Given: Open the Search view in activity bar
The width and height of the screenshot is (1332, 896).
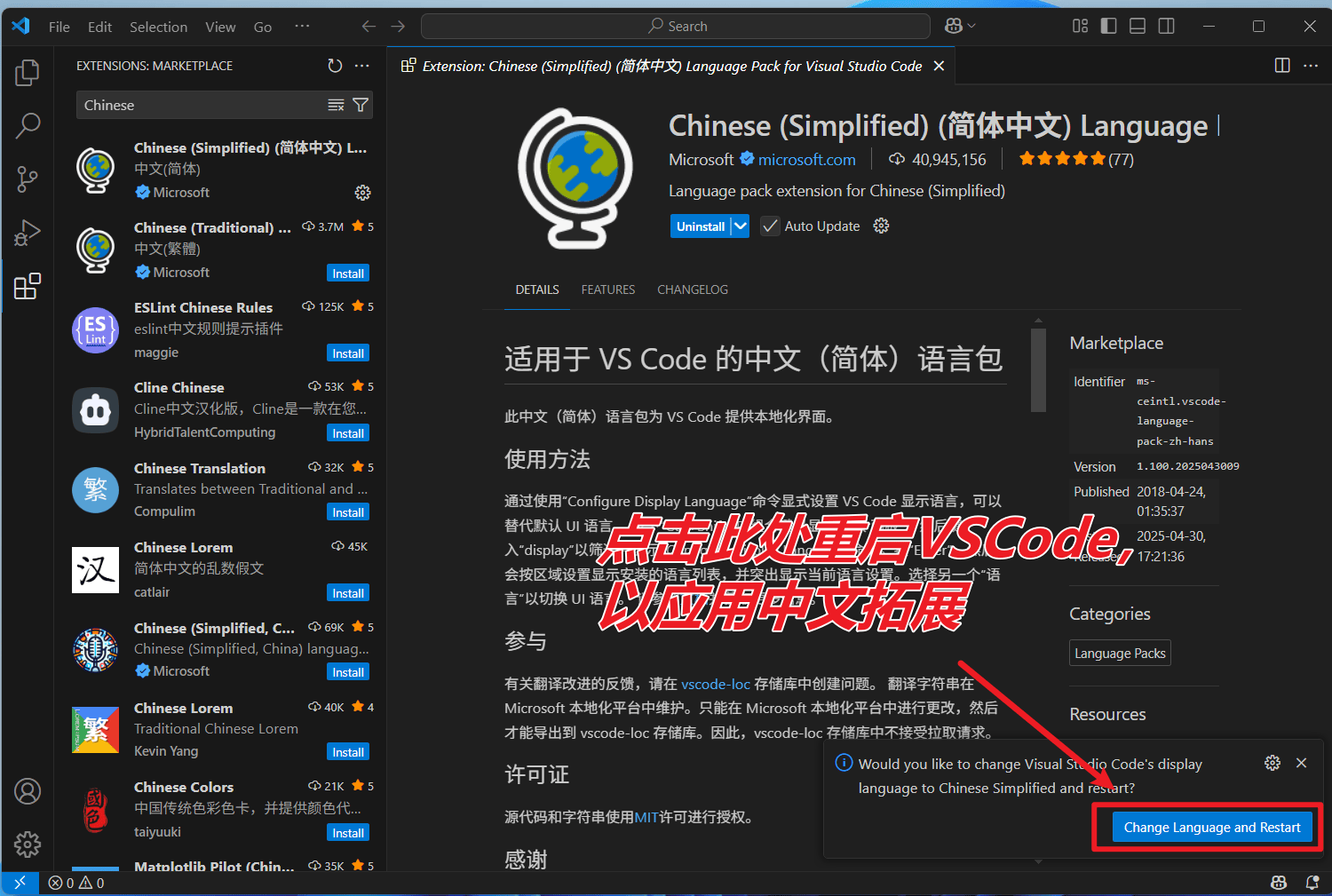Looking at the screenshot, I should coord(28,125).
